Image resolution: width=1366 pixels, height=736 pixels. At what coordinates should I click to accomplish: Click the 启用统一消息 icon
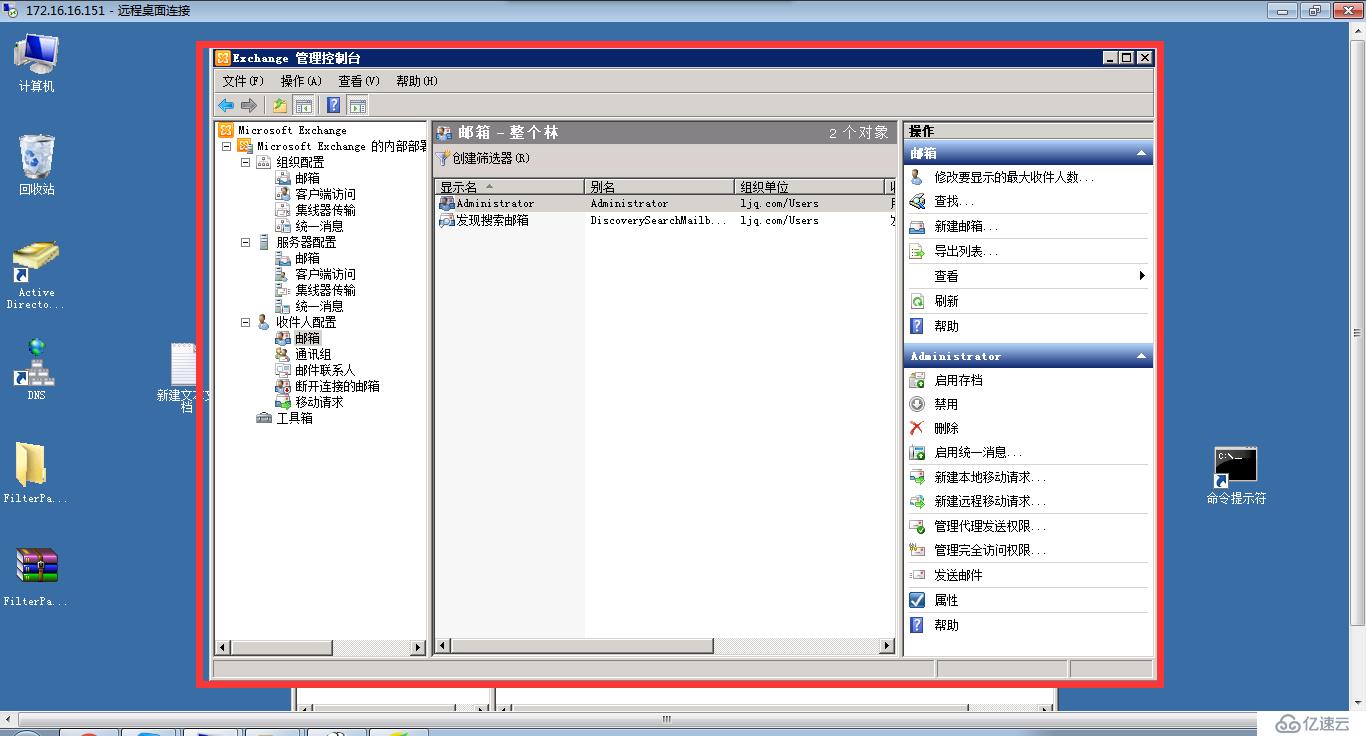(x=917, y=452)
